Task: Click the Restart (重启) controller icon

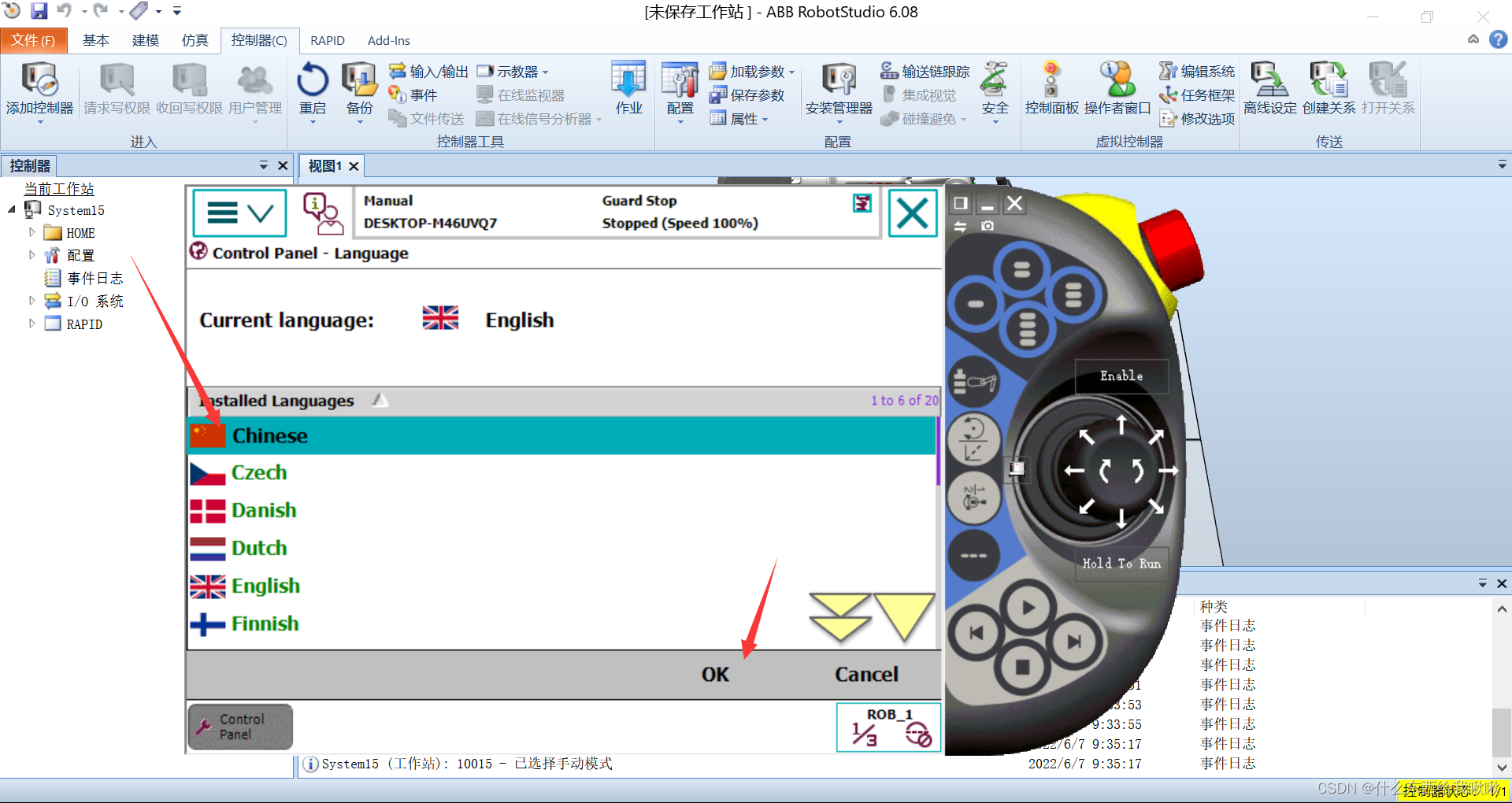Action: 313,89
